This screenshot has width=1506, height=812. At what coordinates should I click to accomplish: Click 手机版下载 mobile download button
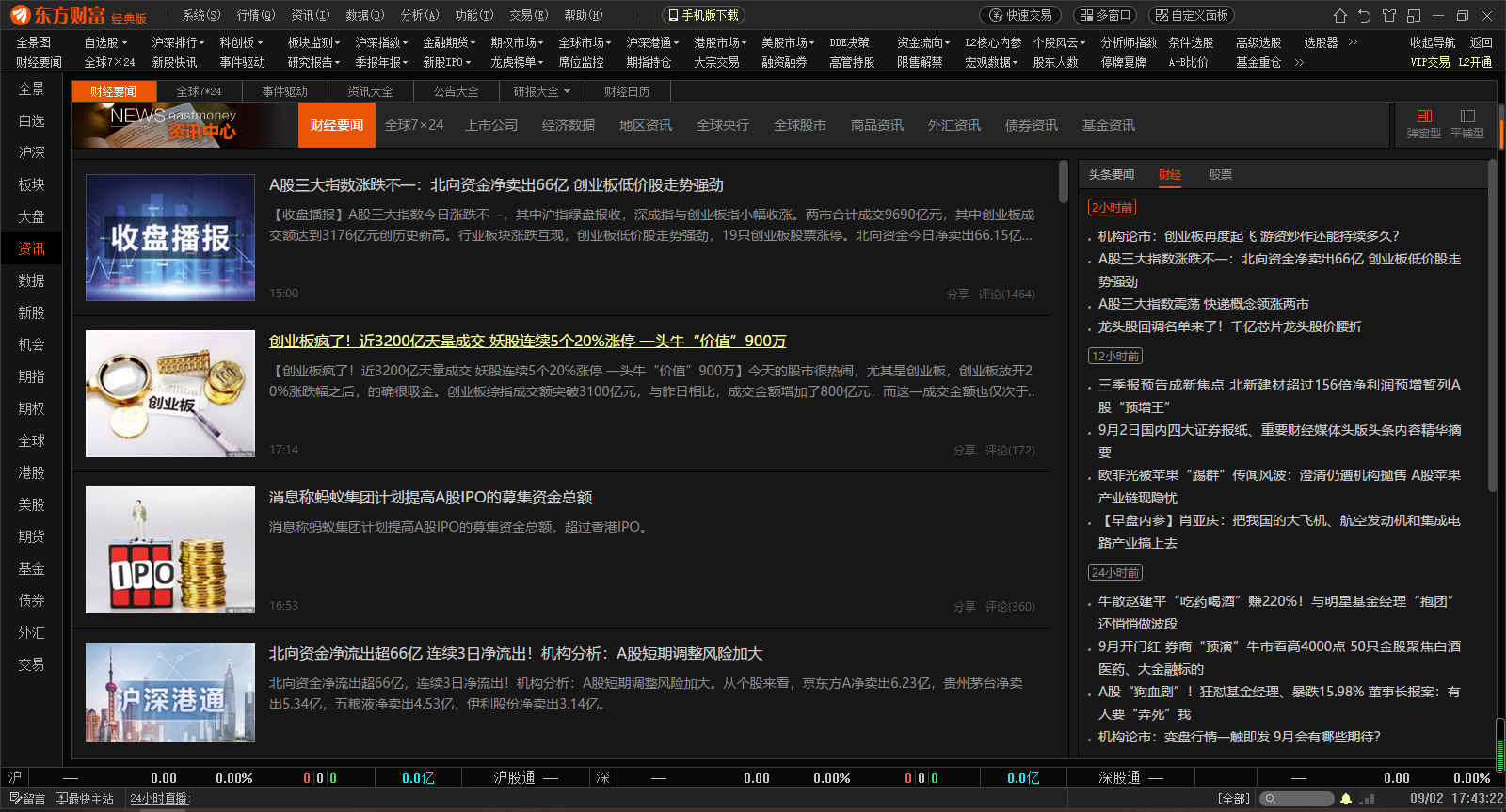[x=703, y=15]
